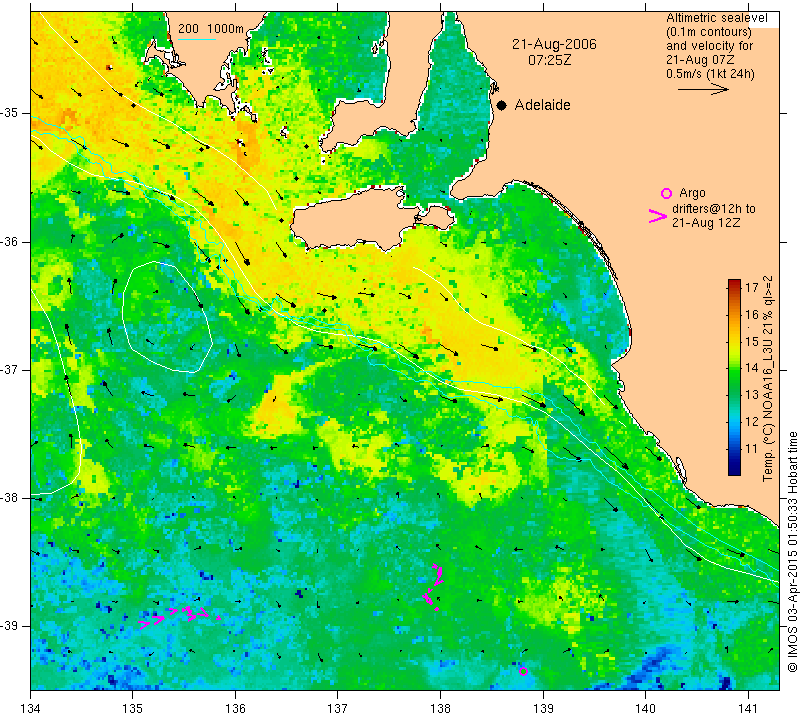The width and height of the screenshot is (800, 720).
Task: Click the 0.5m/s velocity scale arrow
Action: click(703, 89)
